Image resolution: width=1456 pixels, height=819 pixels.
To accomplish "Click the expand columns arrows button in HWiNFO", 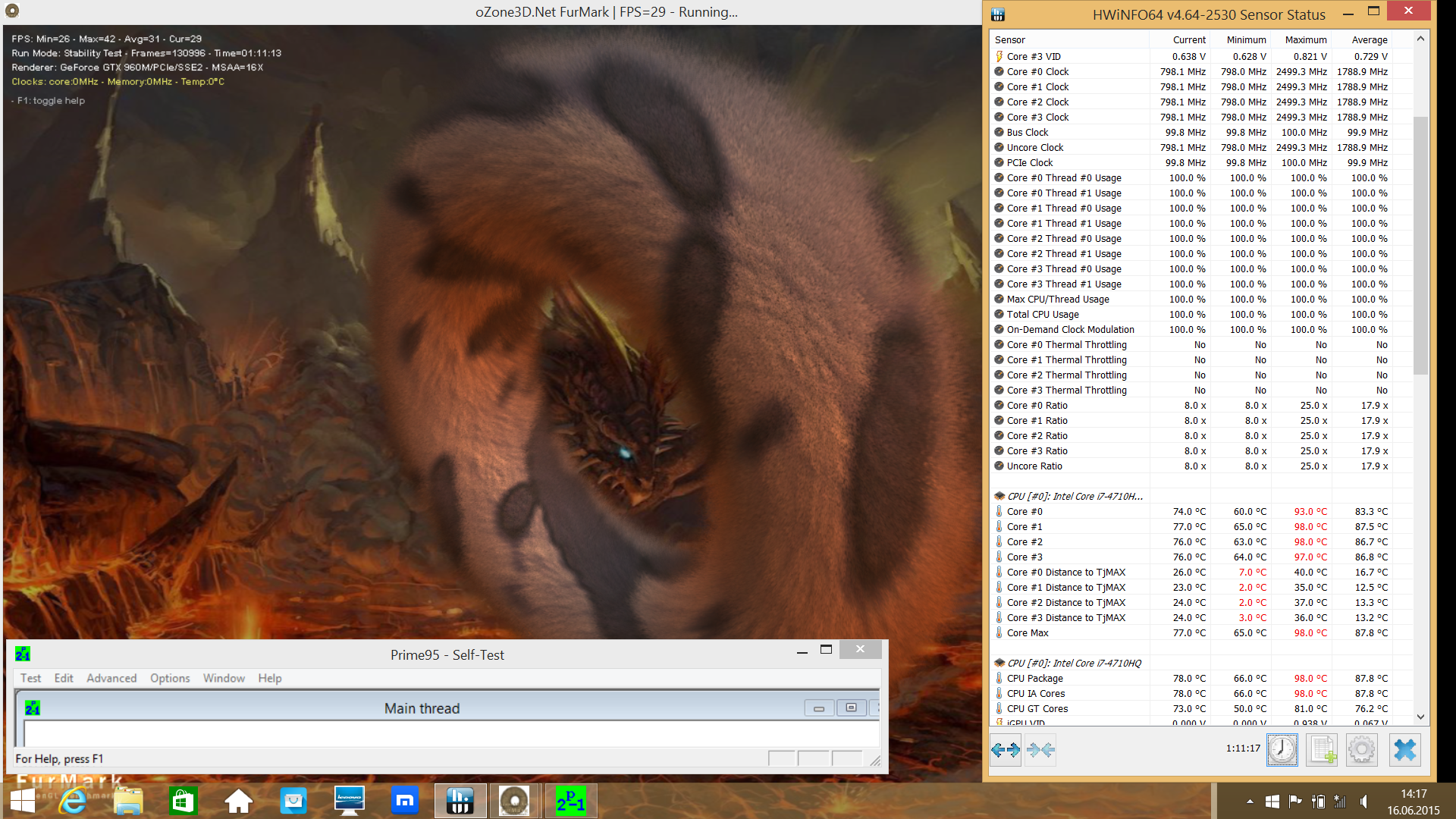I will 1006,750.
